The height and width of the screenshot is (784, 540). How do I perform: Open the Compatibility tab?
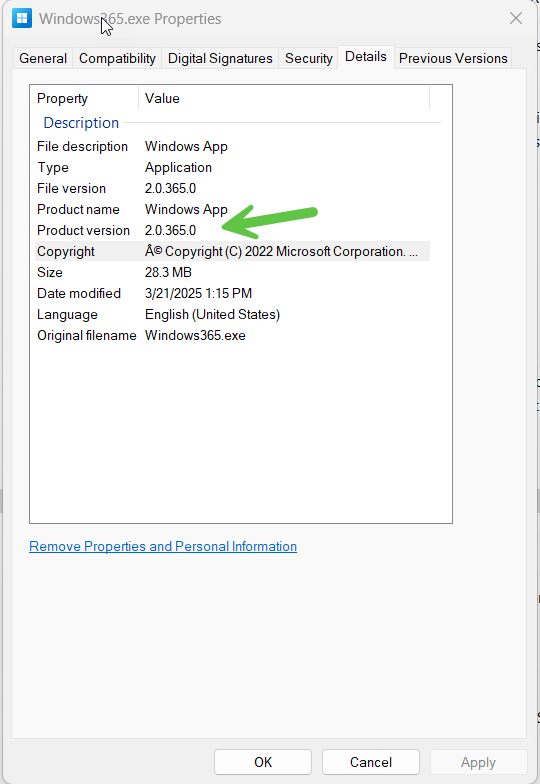(x=118, y=58)
